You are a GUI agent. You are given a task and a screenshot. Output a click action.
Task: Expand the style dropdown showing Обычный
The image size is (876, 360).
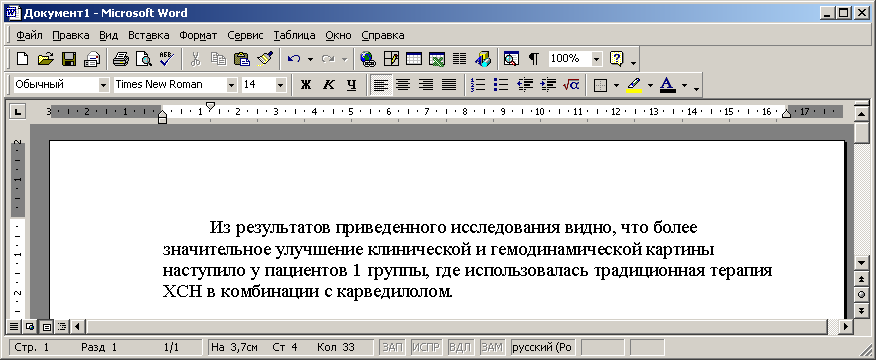click(x=103, y=85)
